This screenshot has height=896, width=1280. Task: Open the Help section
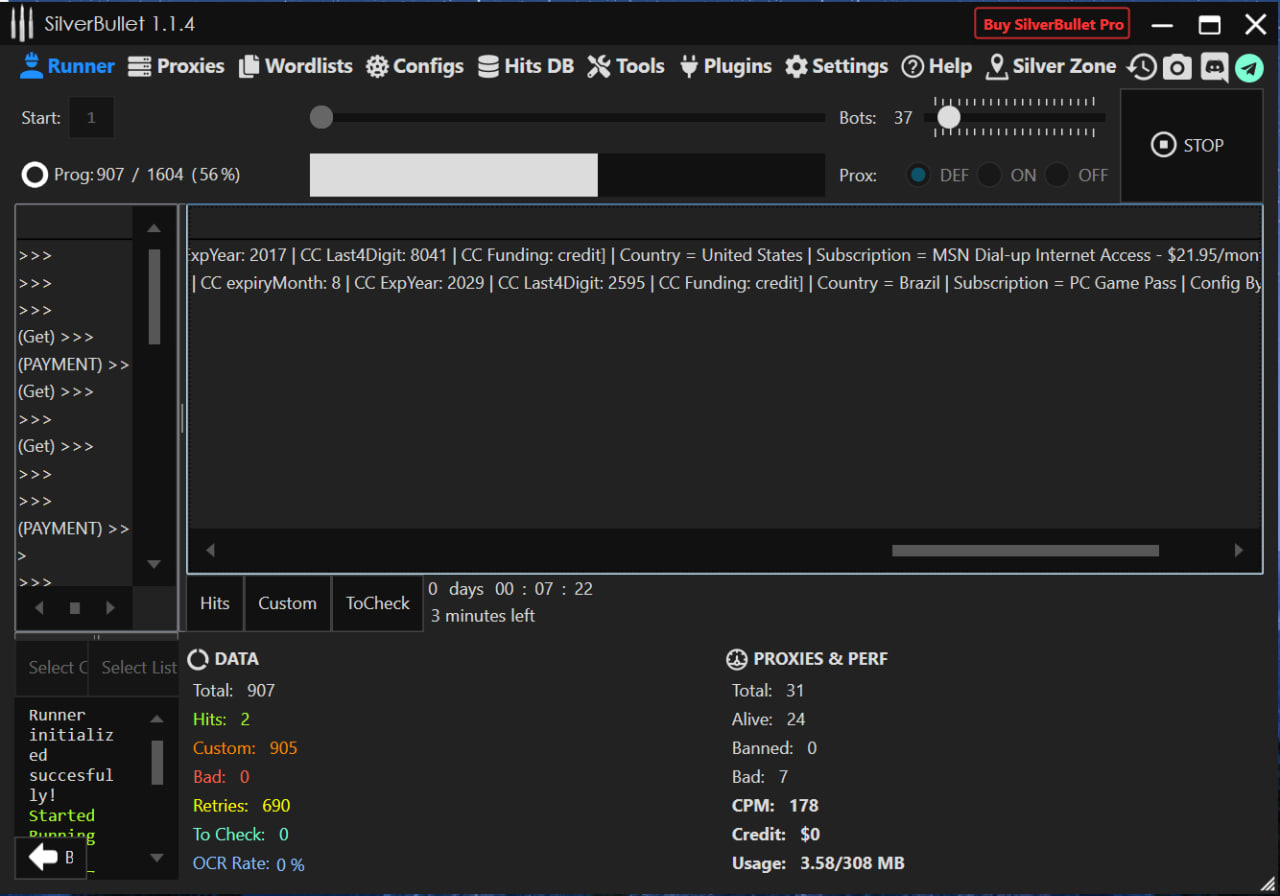tap(936, 67)
